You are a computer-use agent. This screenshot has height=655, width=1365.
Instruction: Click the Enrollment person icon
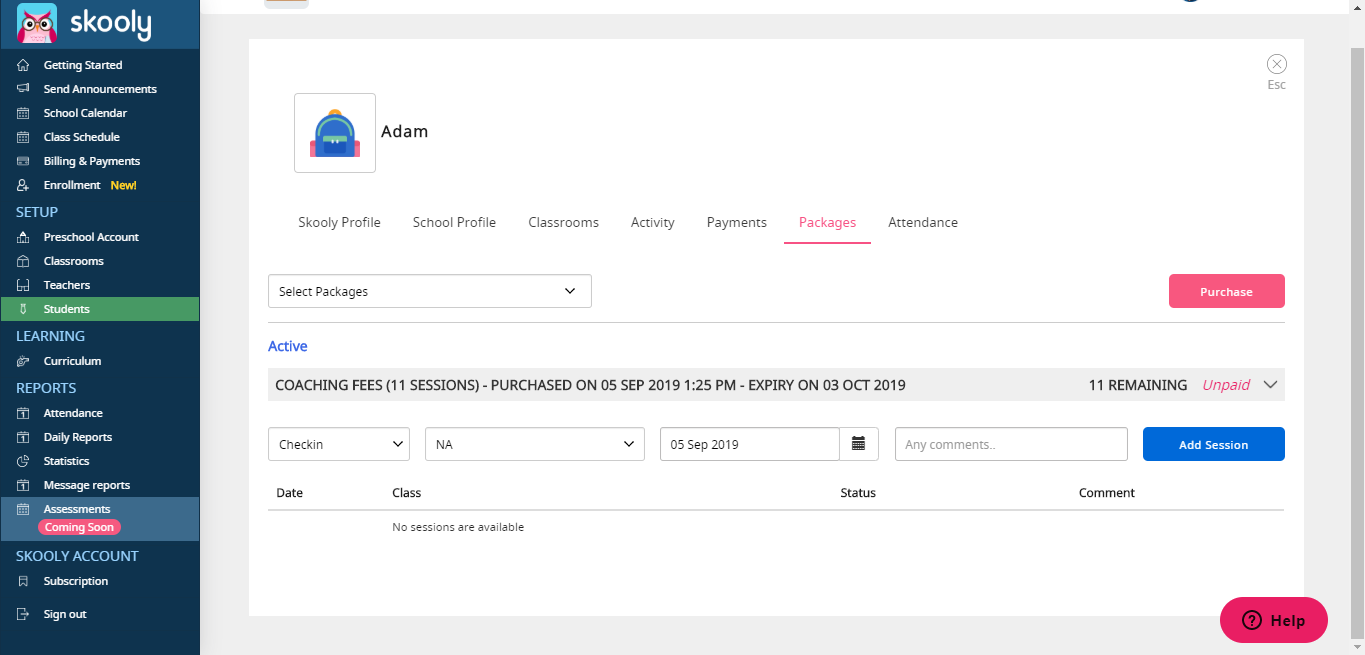23,185
